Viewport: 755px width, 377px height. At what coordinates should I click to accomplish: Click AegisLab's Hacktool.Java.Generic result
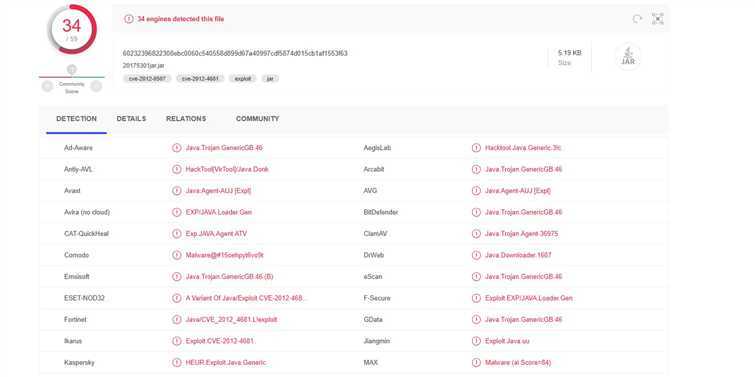(x=523, y=148)
